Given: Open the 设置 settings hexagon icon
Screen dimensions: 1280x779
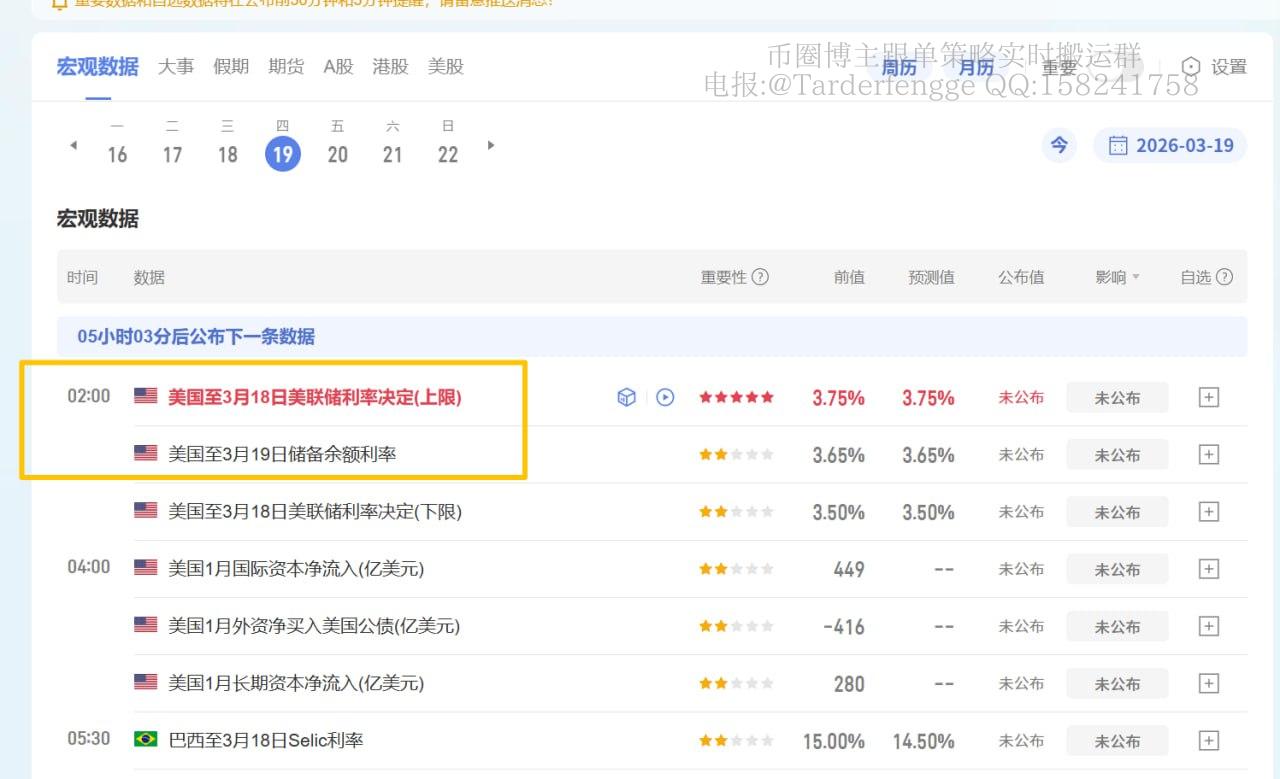Looking at the screenshot, I should click(x=1190, y=67).
